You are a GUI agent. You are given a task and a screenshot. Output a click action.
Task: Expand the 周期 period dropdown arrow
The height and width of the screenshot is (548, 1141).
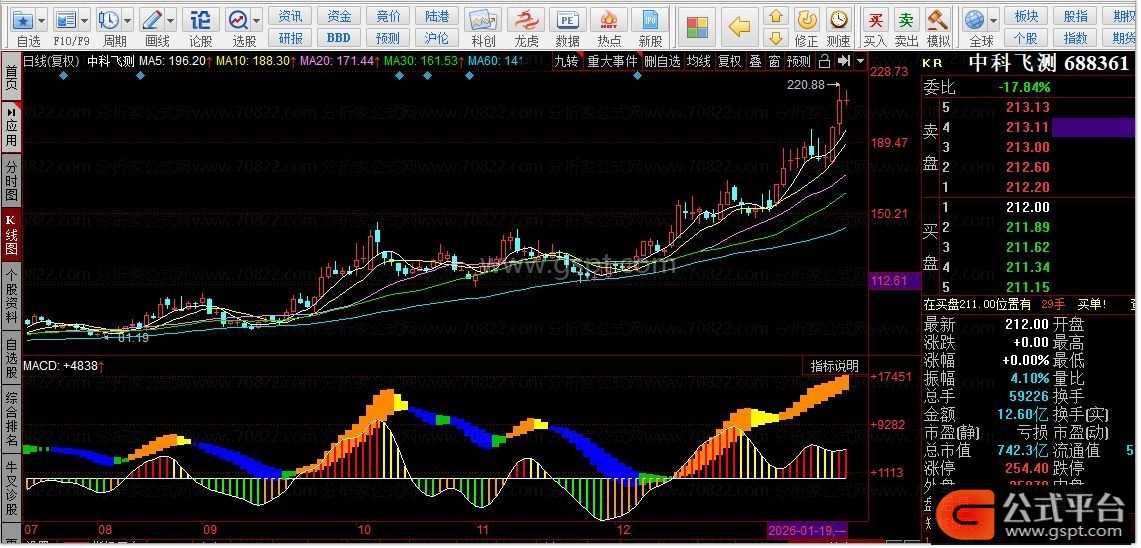tap(129, 20)
